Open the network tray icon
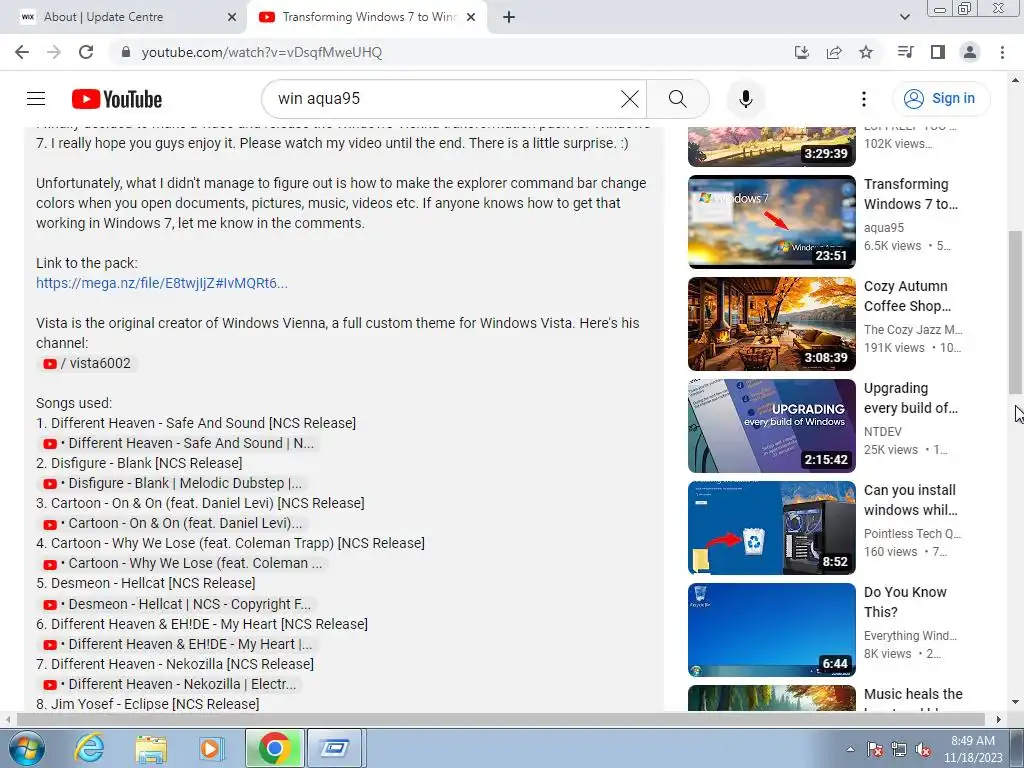 [x=899, y=748]
